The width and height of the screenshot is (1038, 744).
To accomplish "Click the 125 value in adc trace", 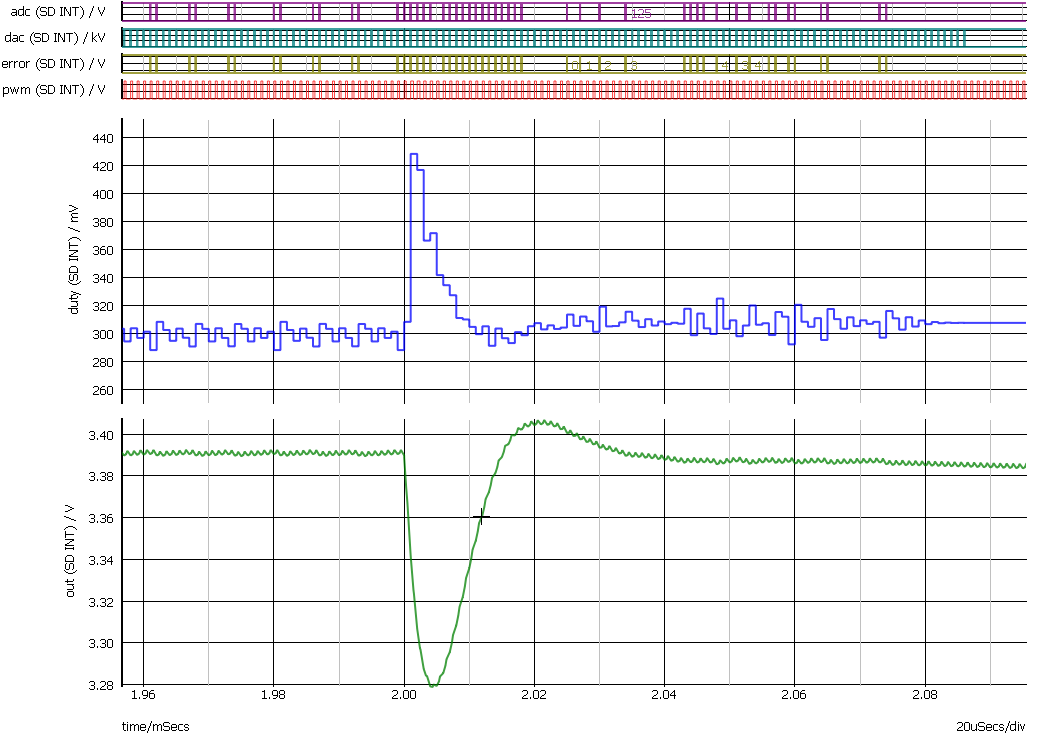I will [641, 14].
